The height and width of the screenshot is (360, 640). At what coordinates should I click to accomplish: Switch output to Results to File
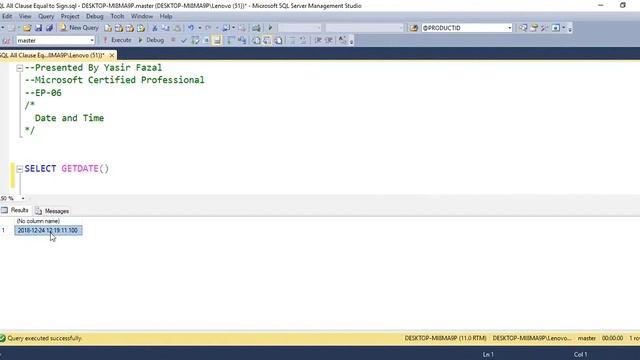278,40
